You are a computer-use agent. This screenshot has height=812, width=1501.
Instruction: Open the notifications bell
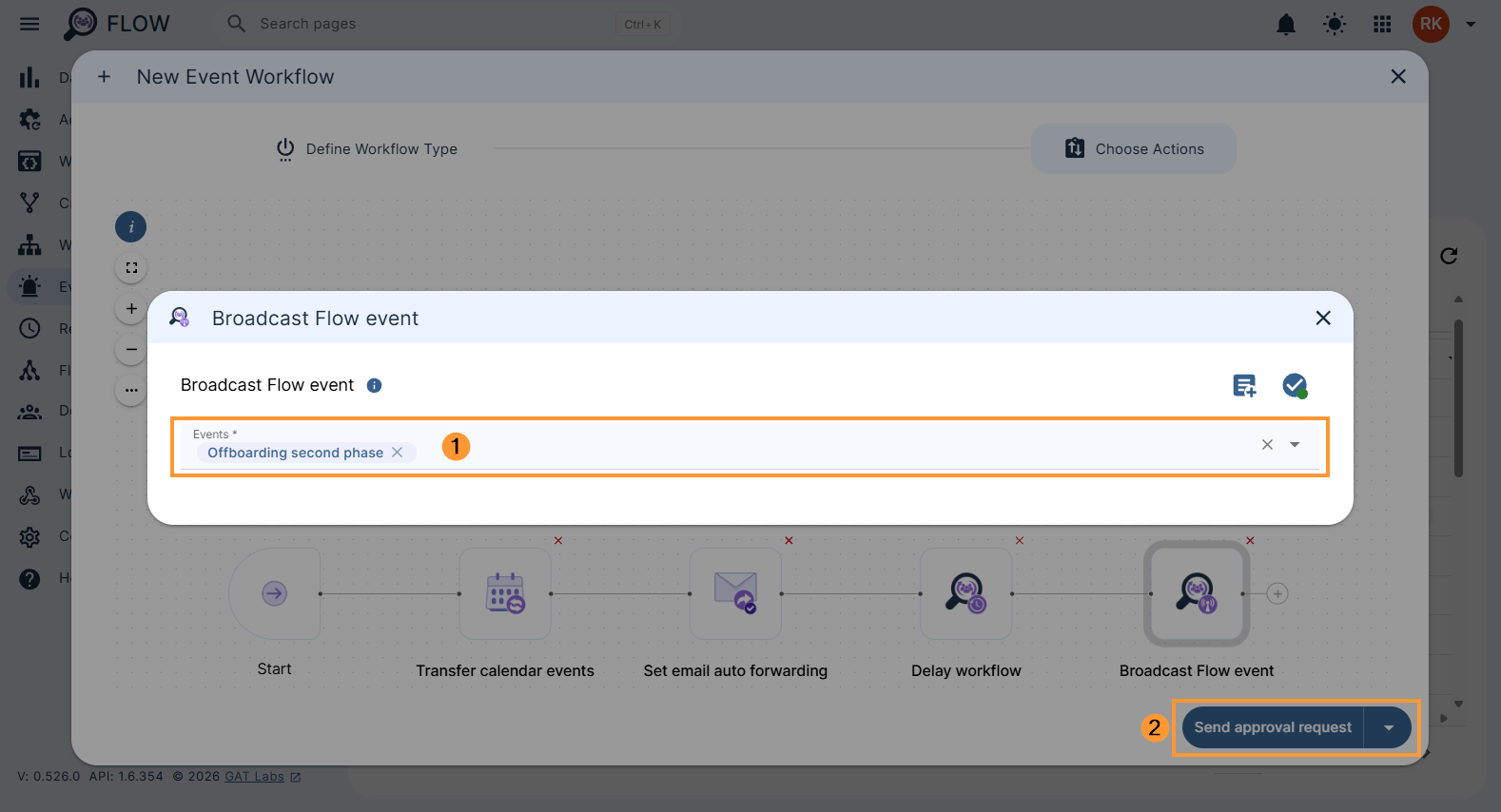click(x=1286, y=24)
